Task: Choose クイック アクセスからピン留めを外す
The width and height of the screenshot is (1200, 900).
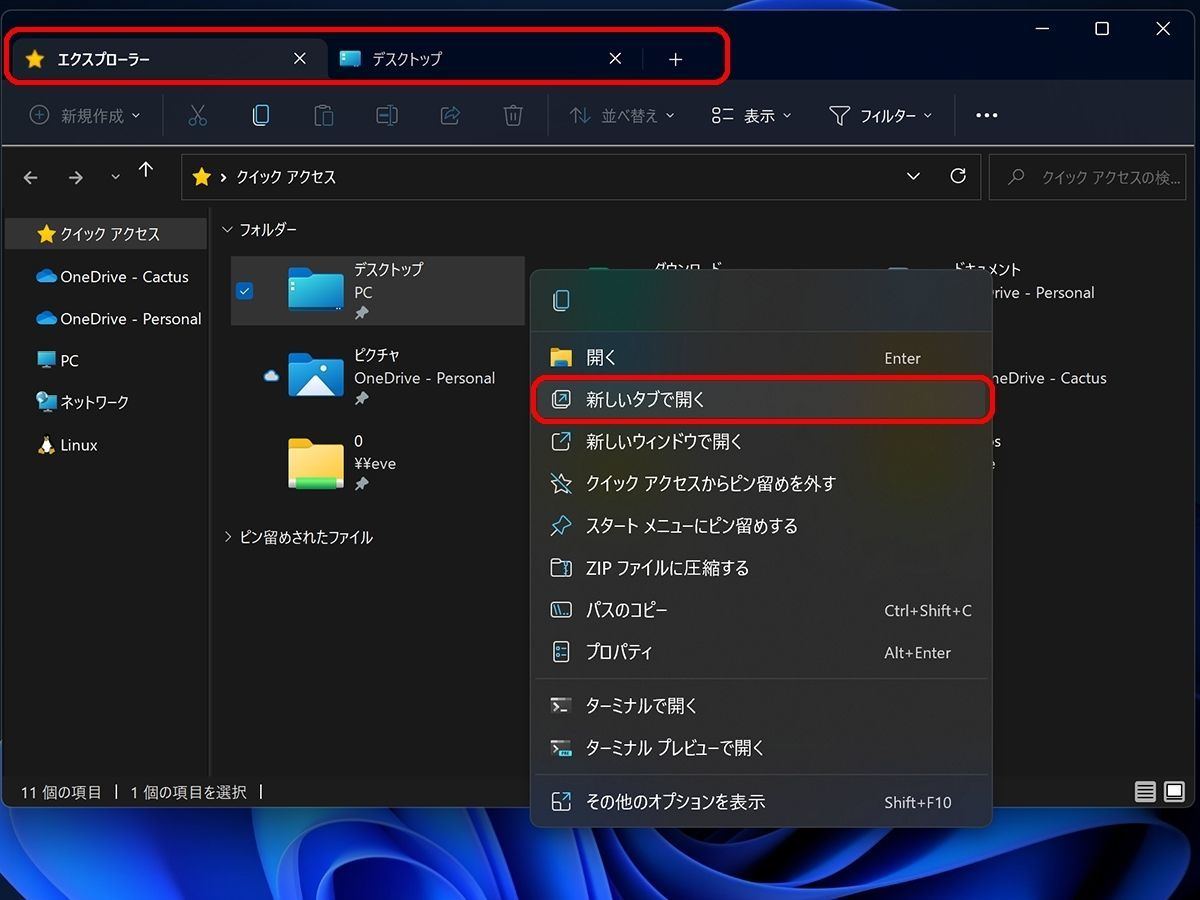Action: pyautogui.click(x=761, y=484)
